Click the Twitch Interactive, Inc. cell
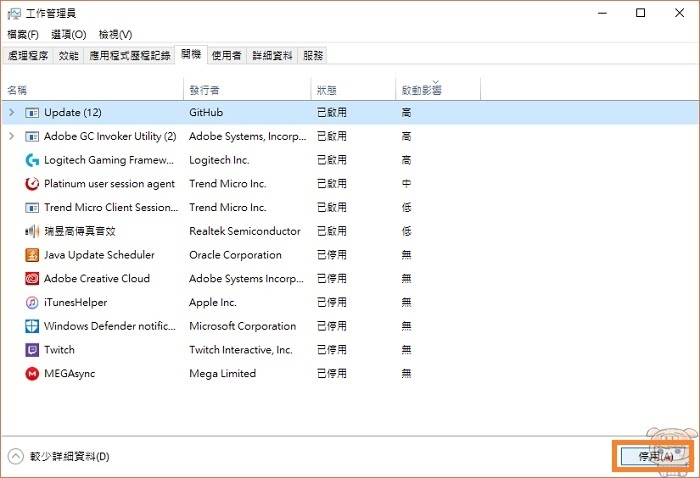Screen dimensions: 700x478 [x=241, y=349]
